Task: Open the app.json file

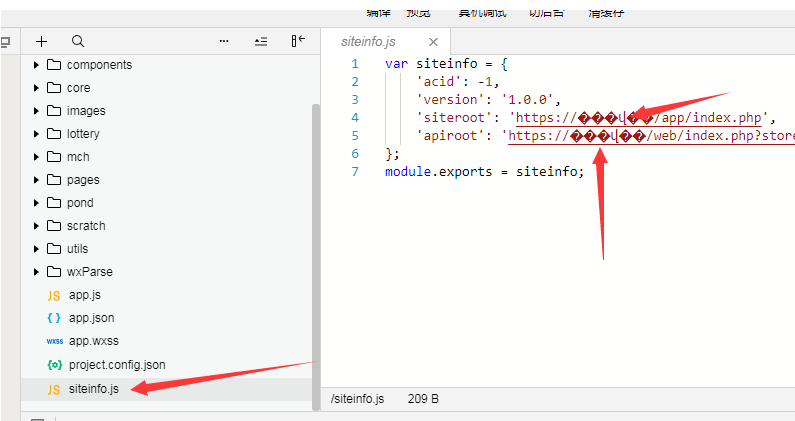Action: click(x=91, y=318)
